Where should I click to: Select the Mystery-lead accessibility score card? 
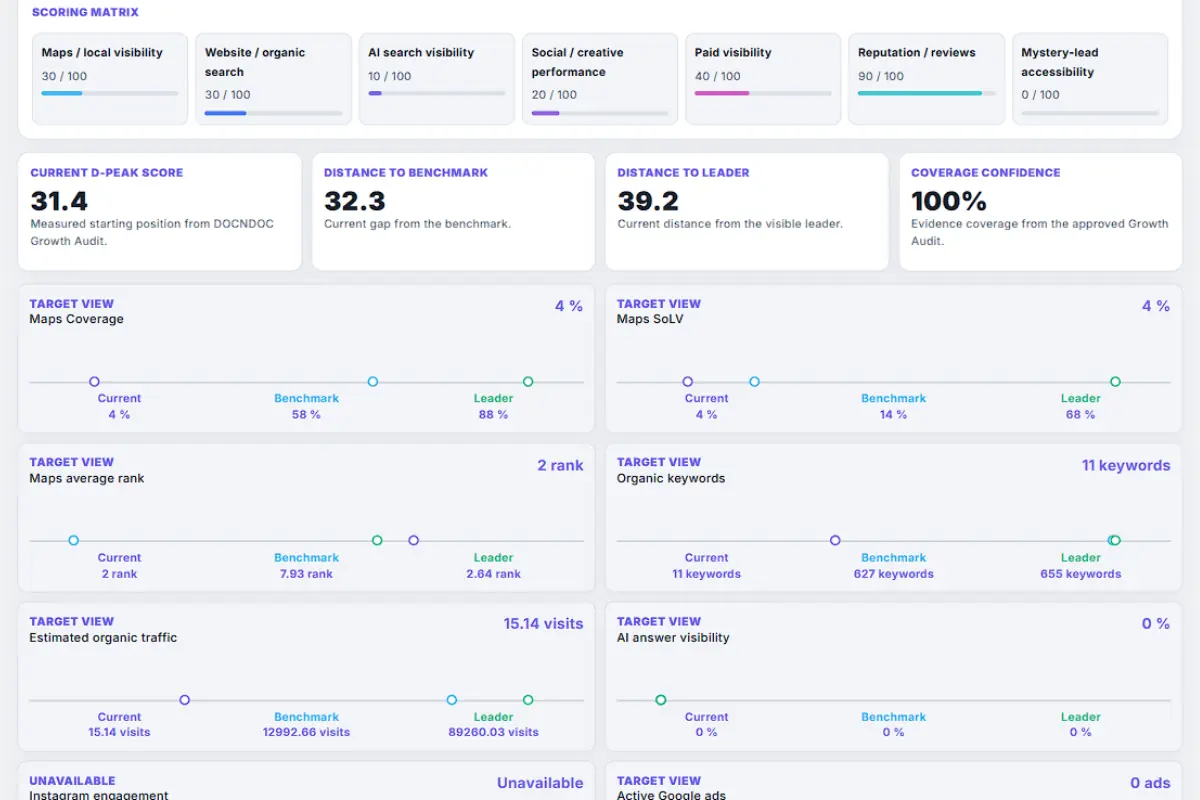[1090, 79]
